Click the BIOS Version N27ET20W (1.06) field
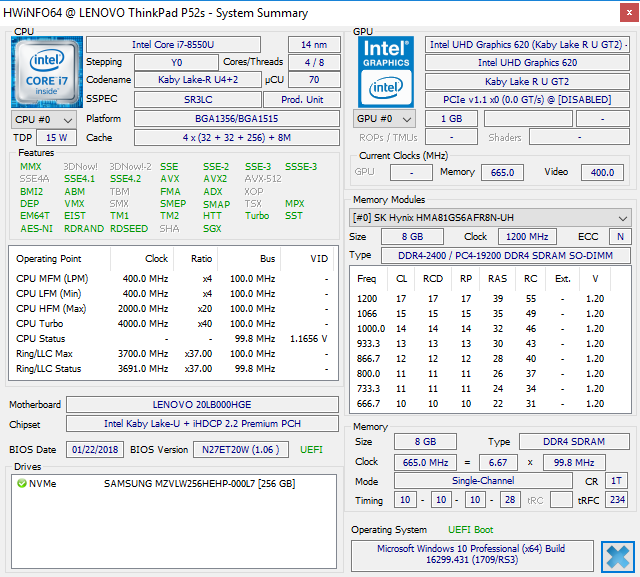 (x=241, y=450)
